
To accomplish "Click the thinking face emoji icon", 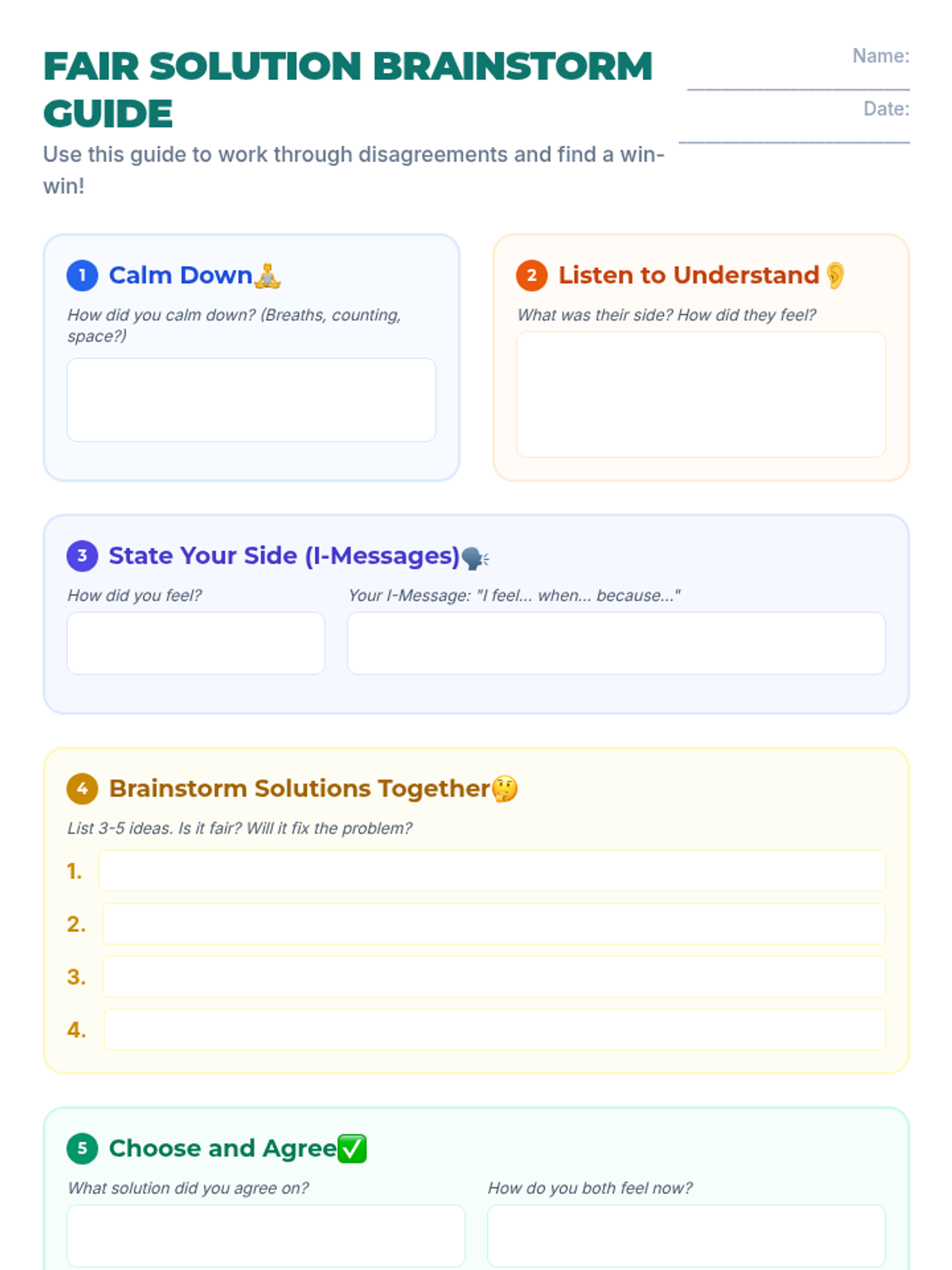I will [x=505, y=789].
